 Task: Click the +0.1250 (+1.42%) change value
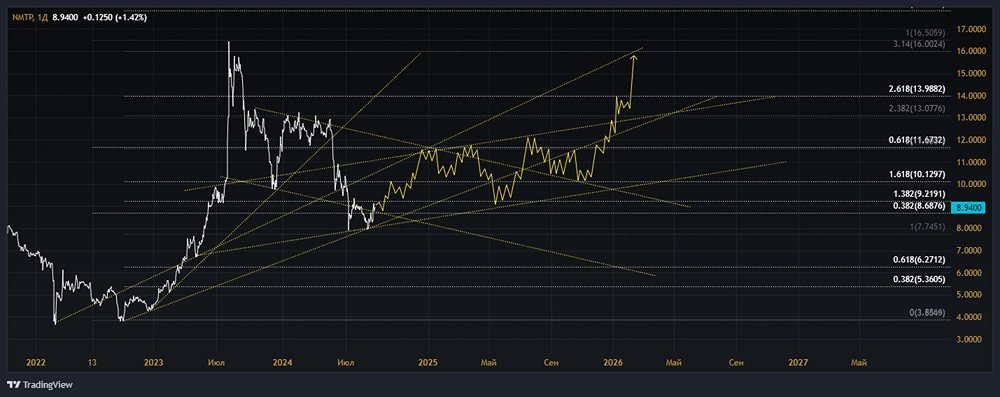[x=115, y=18]
